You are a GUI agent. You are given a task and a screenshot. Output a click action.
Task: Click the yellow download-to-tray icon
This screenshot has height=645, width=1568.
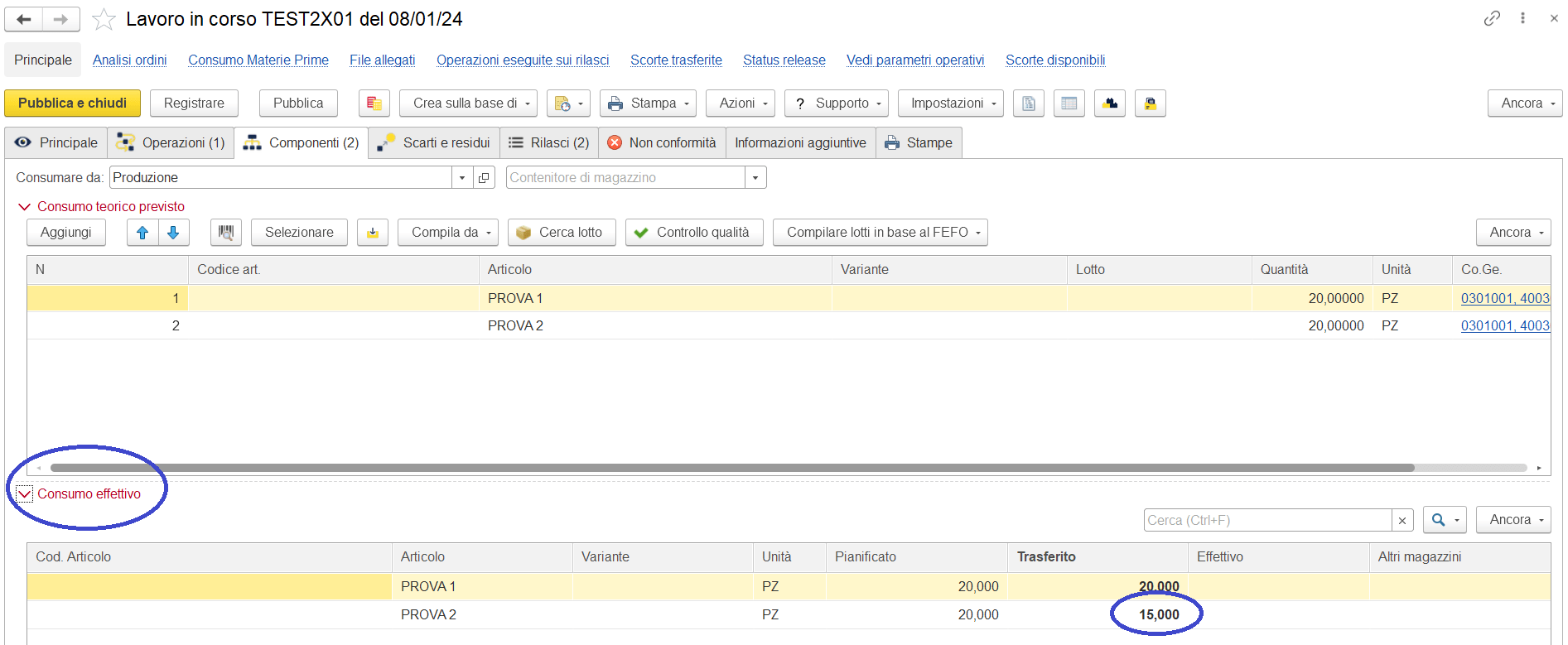click(x=373, y=233)
